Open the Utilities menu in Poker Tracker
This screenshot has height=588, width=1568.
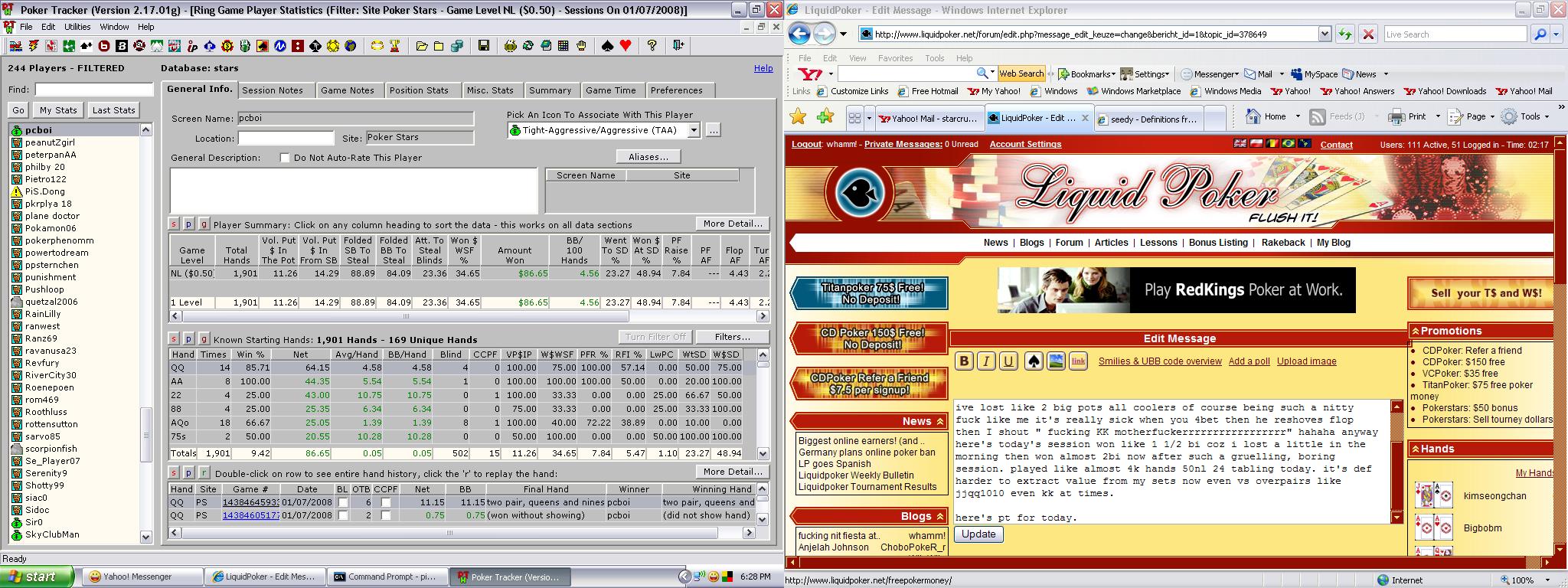(77, 27)
